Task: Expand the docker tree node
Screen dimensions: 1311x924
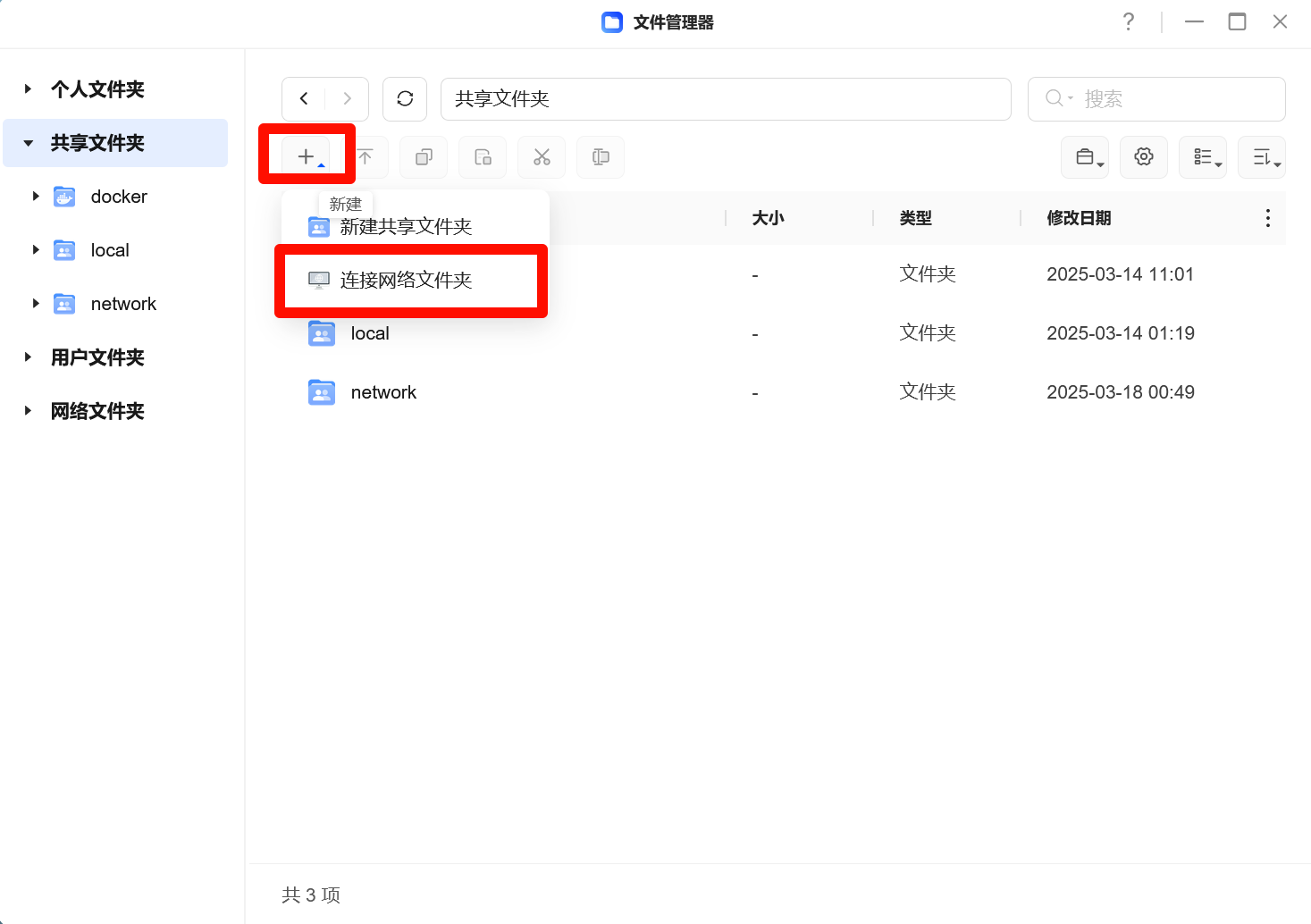Action: pyautogui.click(x=36, y=197)
